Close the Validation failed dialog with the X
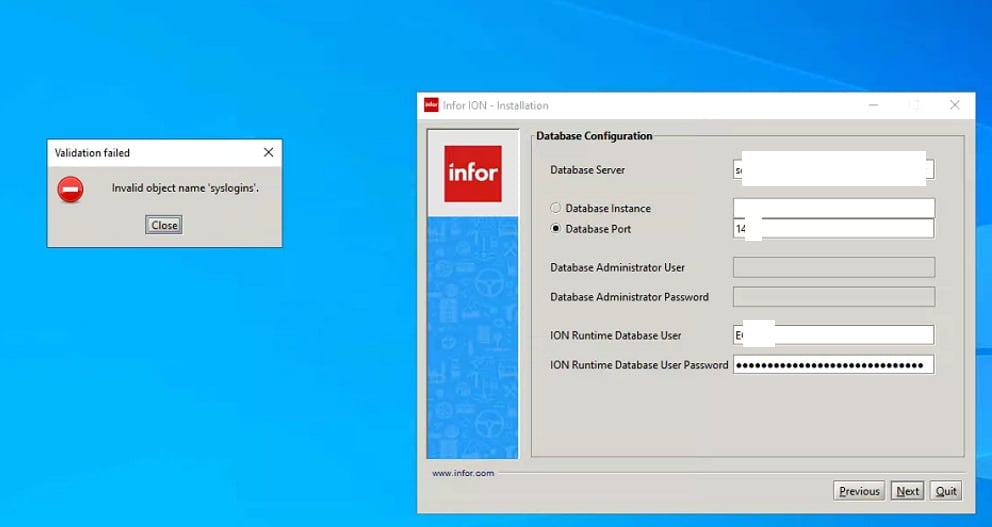 (x=268, y=152)
